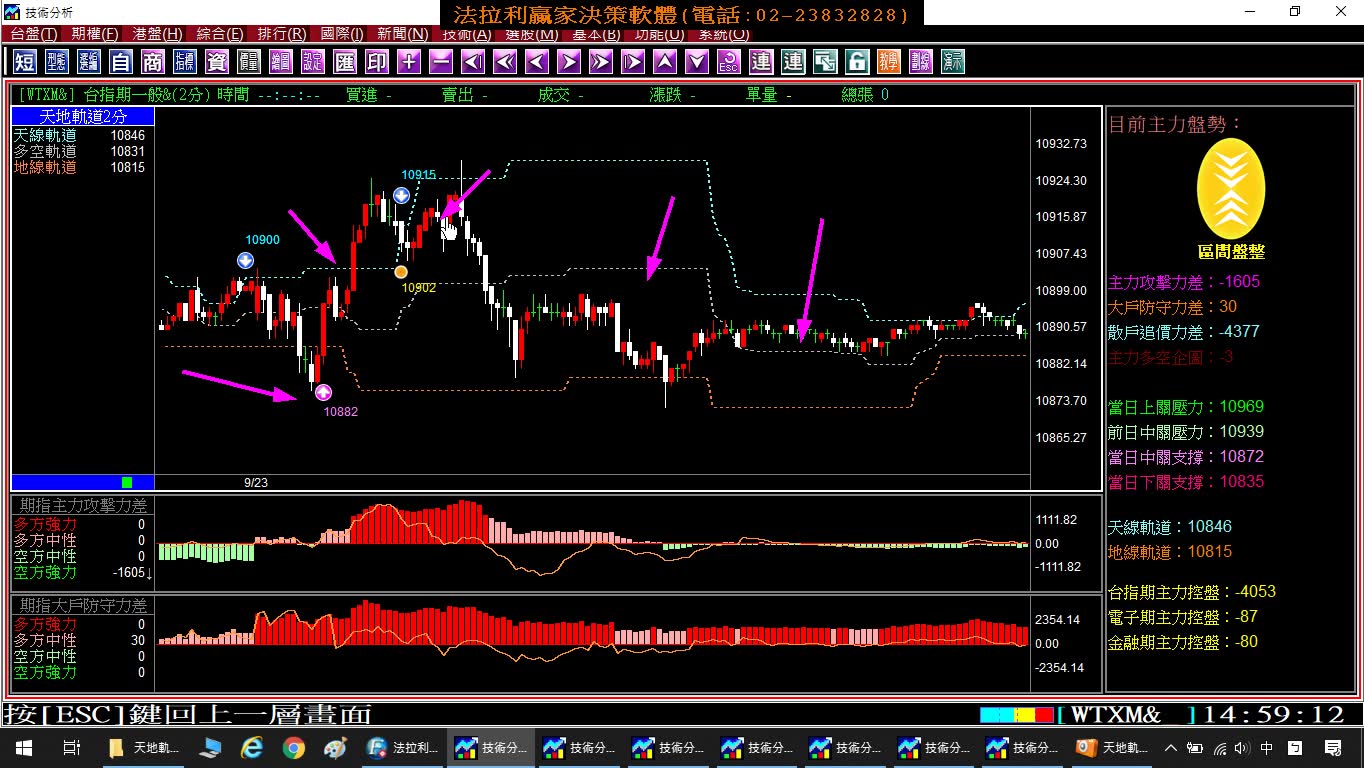Screen dimensions: 1364x768
Task: Click the 當日下關支撐 value 10835
Action: click(1242, 482)
